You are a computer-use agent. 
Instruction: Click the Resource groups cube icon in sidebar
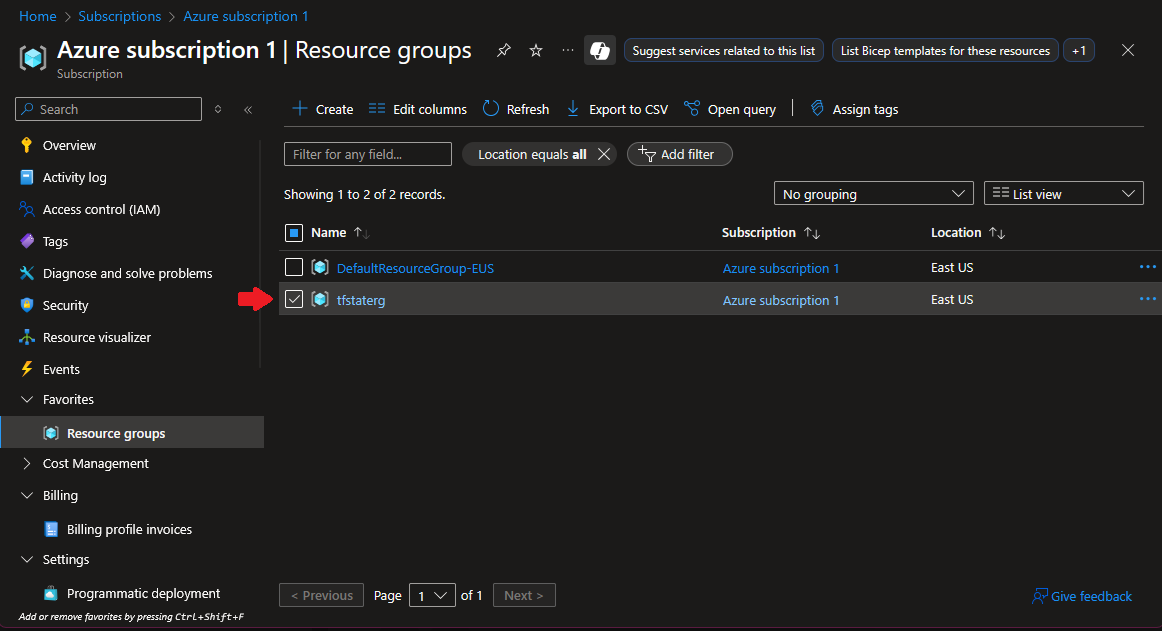(51, 433)
